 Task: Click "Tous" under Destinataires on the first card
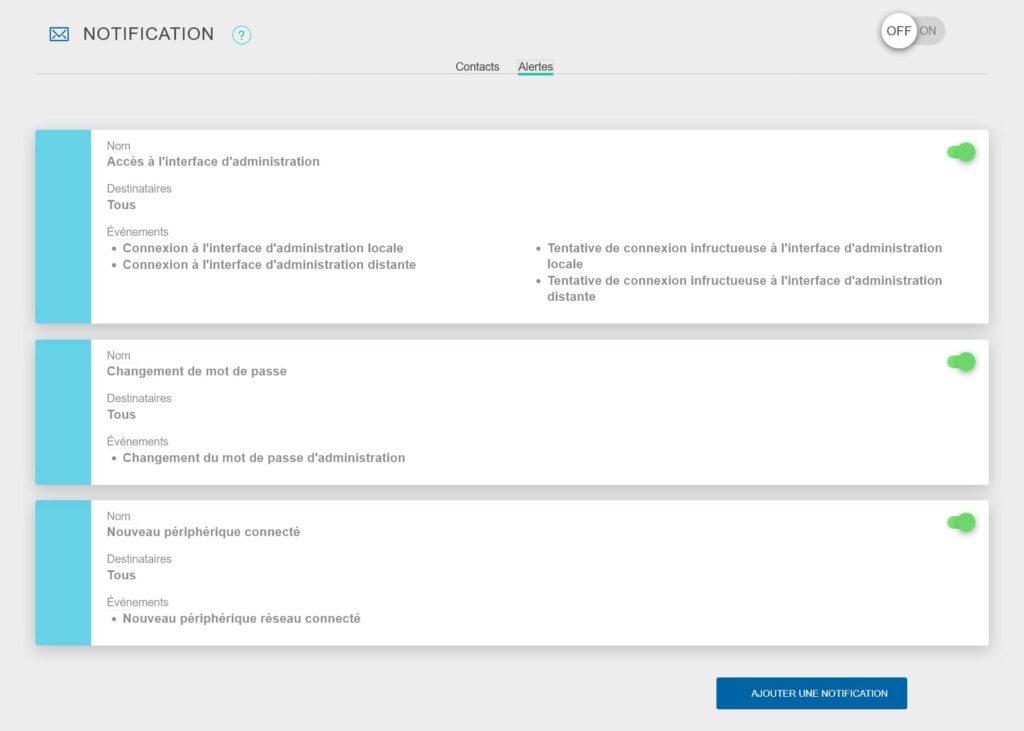(121, 204)
